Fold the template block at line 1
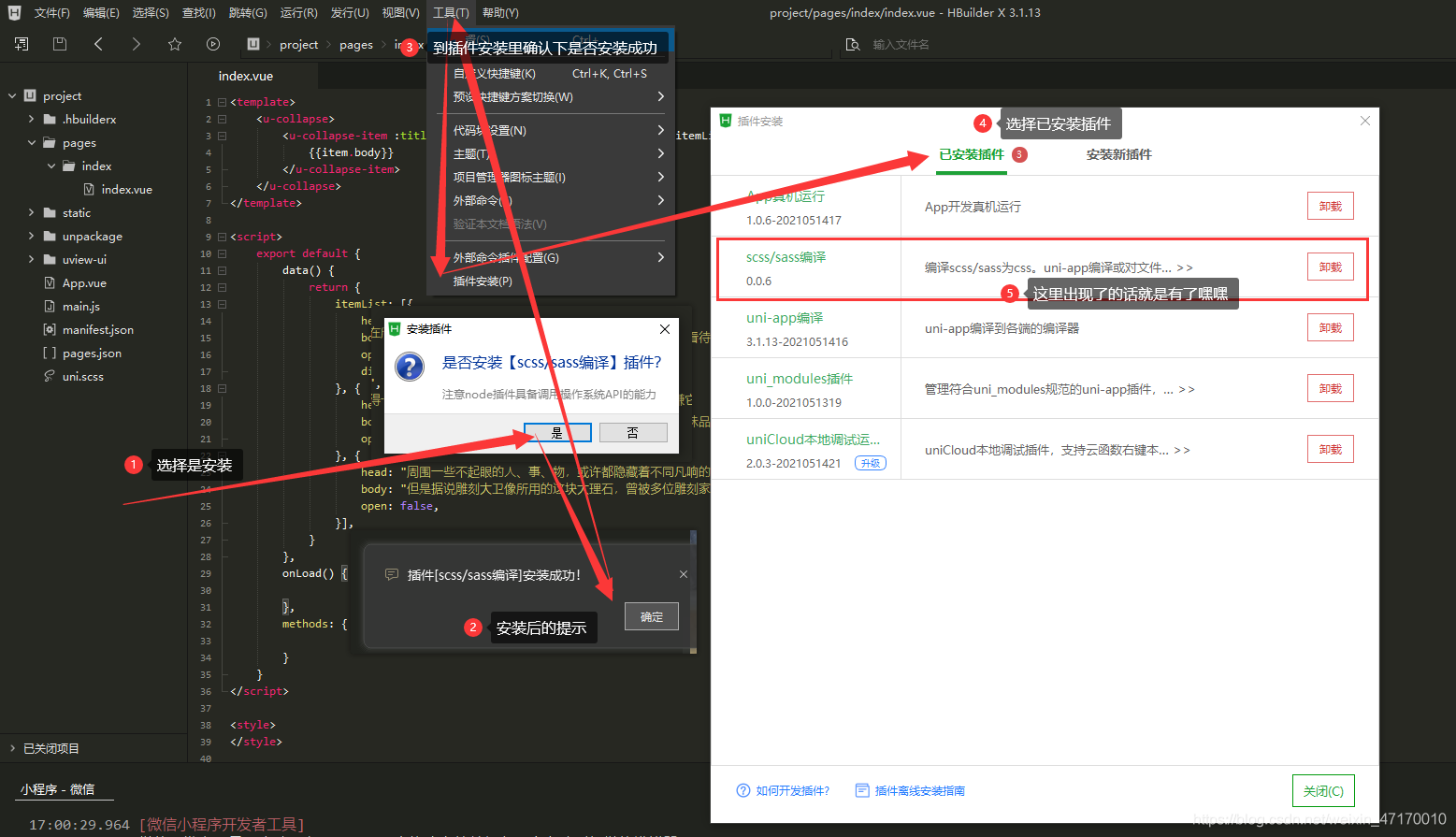Screen dimensions: 1456x837 point(222,102)
